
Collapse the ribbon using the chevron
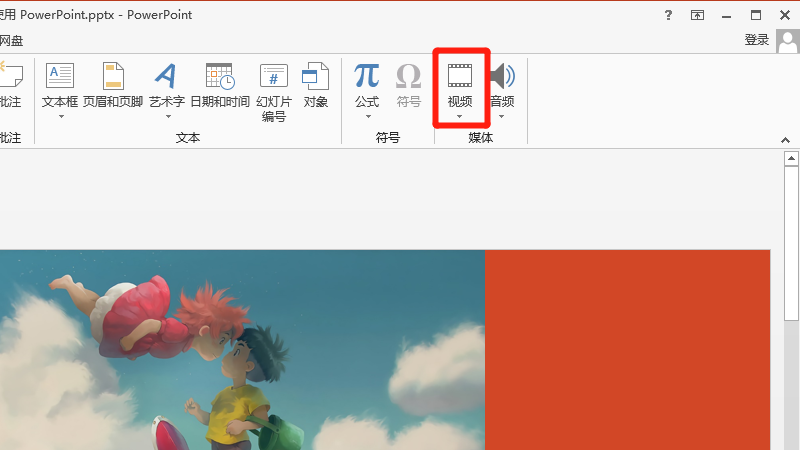[x=783, y=139]
